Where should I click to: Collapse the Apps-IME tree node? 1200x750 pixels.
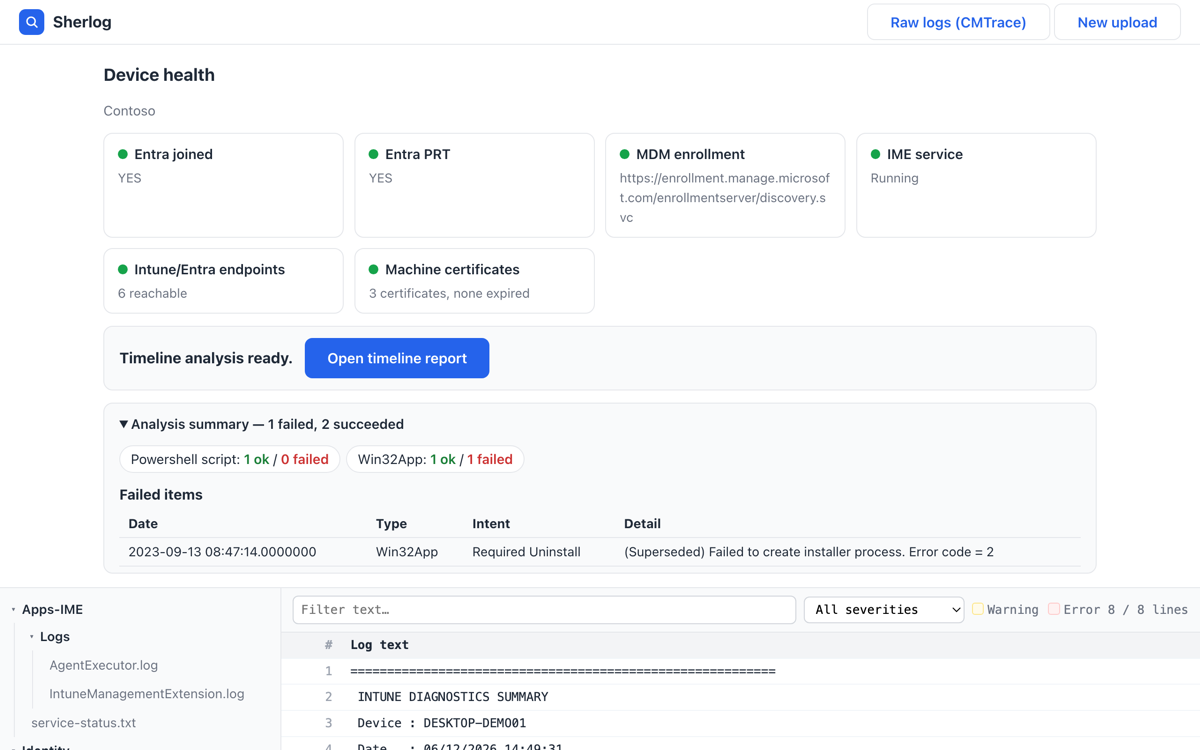coord(13,609)
